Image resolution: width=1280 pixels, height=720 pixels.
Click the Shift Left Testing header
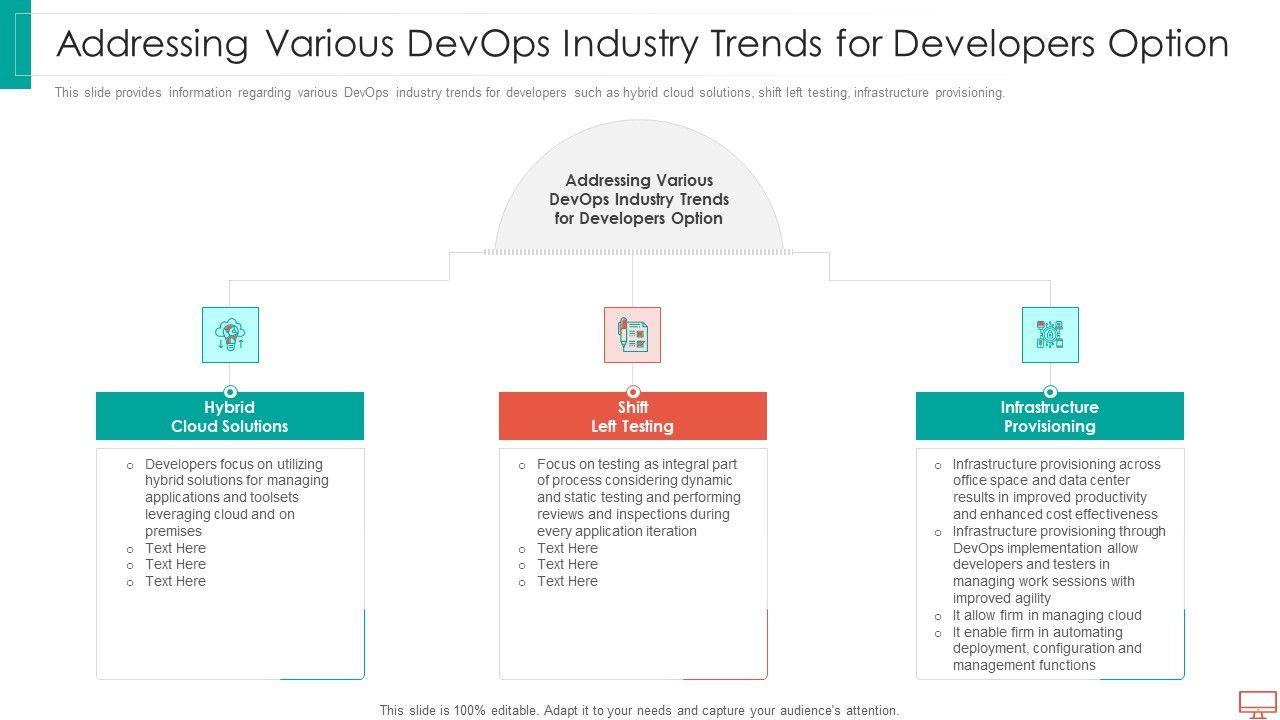point(632,417)
